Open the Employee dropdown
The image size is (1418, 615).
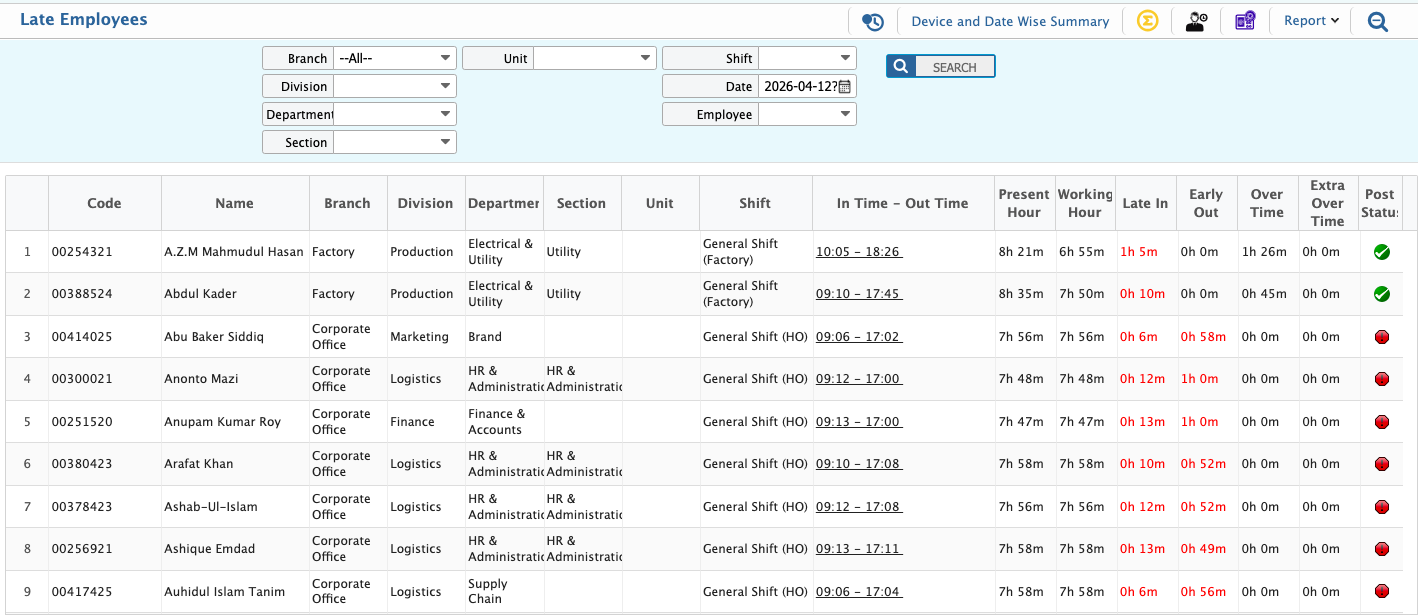tap(807, 115)
